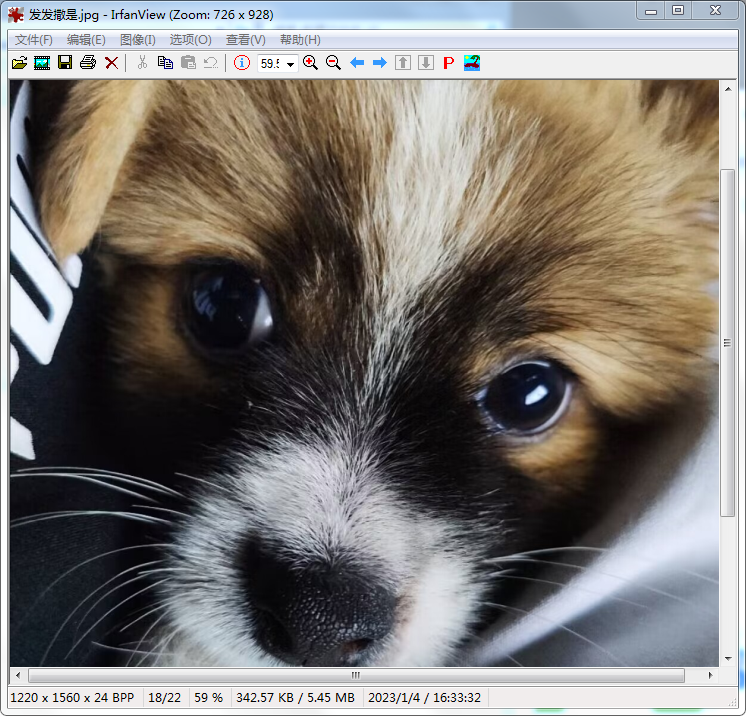Close the IrfanView window
This screenshot has height=716, width=746.
[715, 11]
